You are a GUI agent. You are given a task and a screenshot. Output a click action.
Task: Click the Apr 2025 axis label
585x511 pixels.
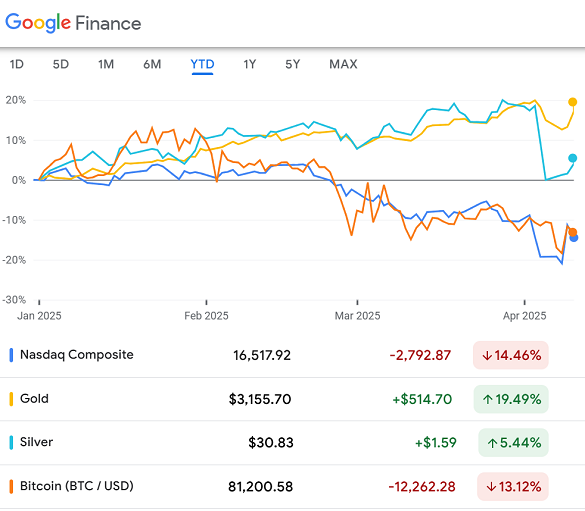(525, 316)
